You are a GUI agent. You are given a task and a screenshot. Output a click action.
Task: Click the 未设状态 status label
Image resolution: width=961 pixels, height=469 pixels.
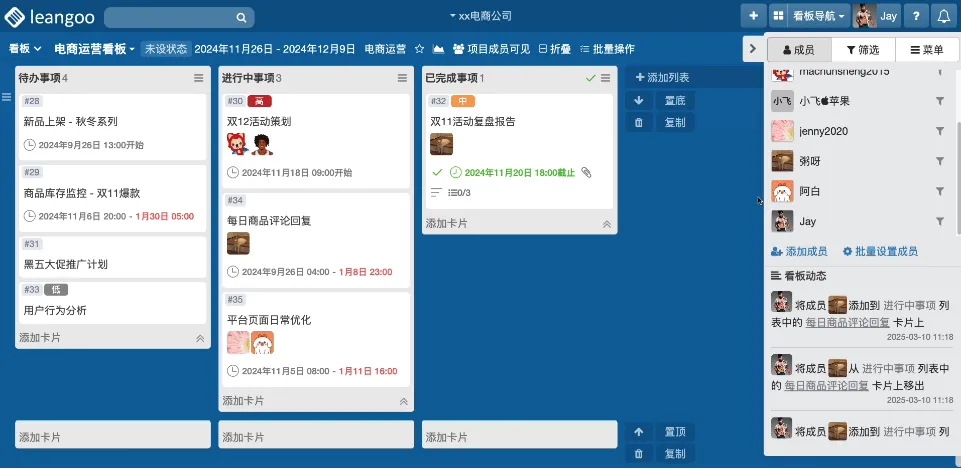click(x=166, y=49)
